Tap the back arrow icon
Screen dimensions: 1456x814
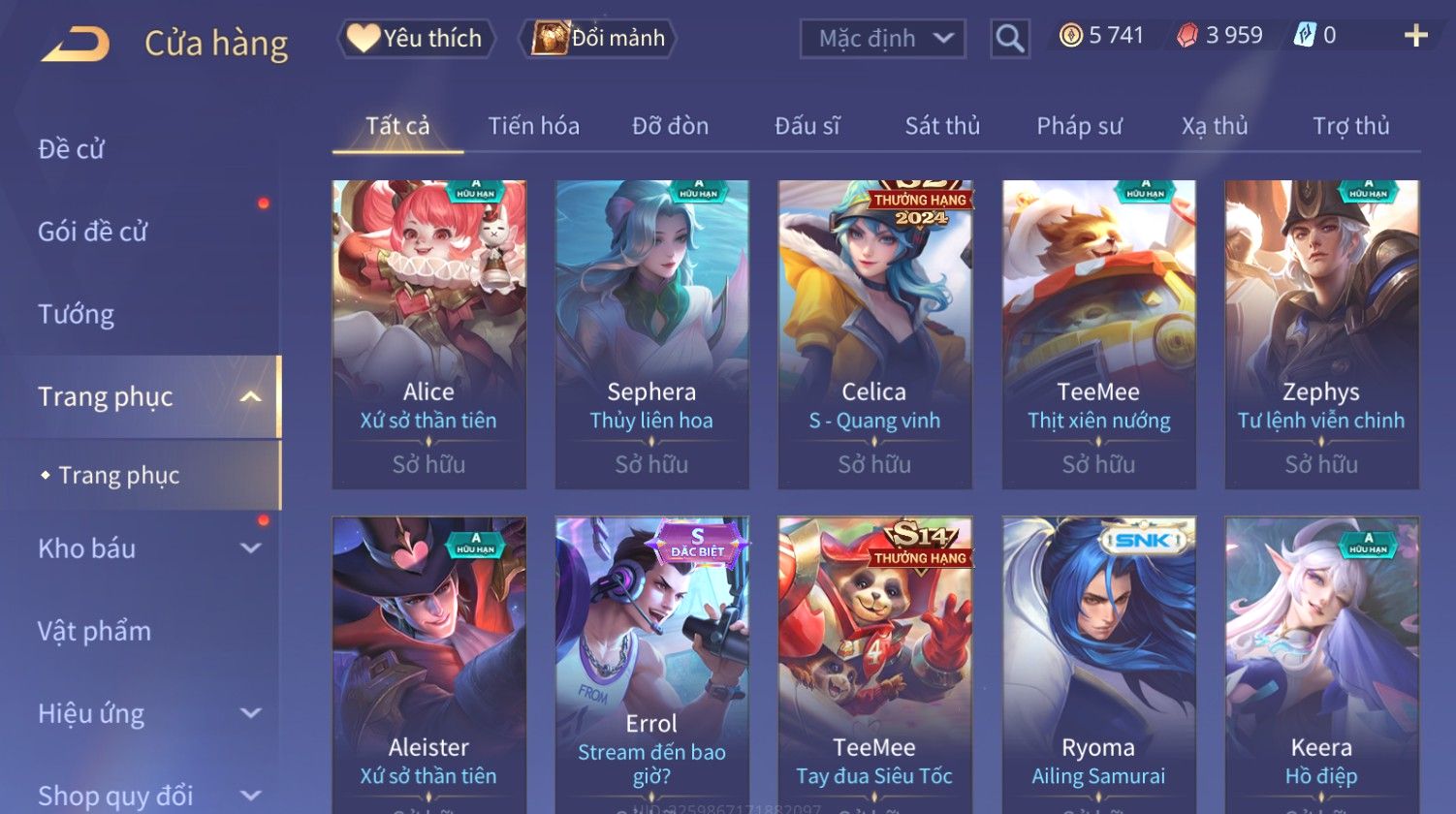click(x=76, y=44)
